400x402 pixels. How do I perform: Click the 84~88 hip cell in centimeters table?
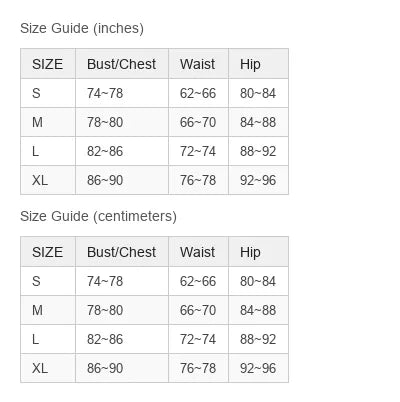258,310
